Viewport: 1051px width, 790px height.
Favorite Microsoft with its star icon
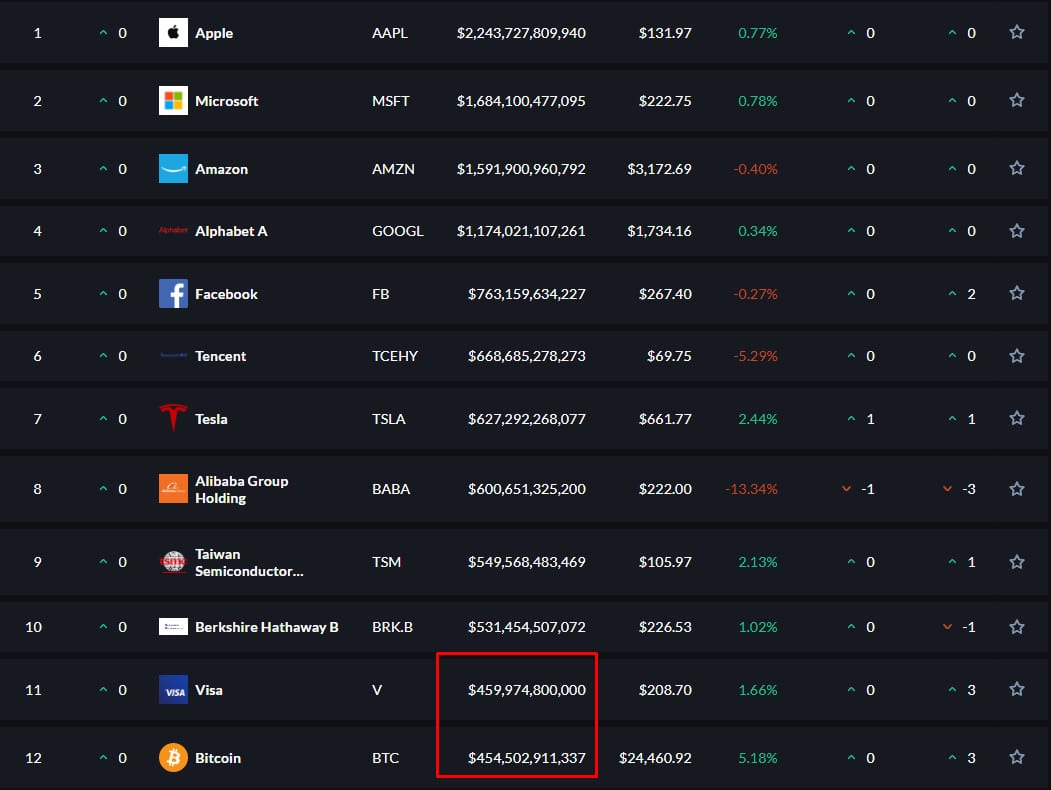point(1016,101)
